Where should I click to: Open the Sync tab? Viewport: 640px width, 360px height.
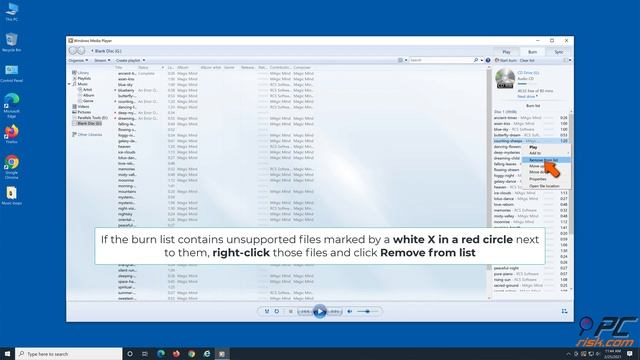559,52
